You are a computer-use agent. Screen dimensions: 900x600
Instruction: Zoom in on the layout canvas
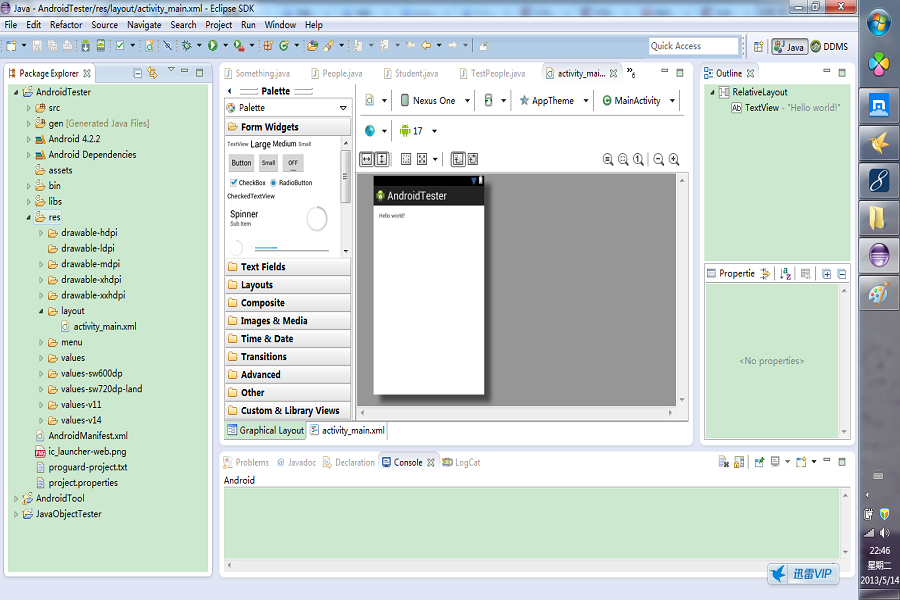click(674, 159)
